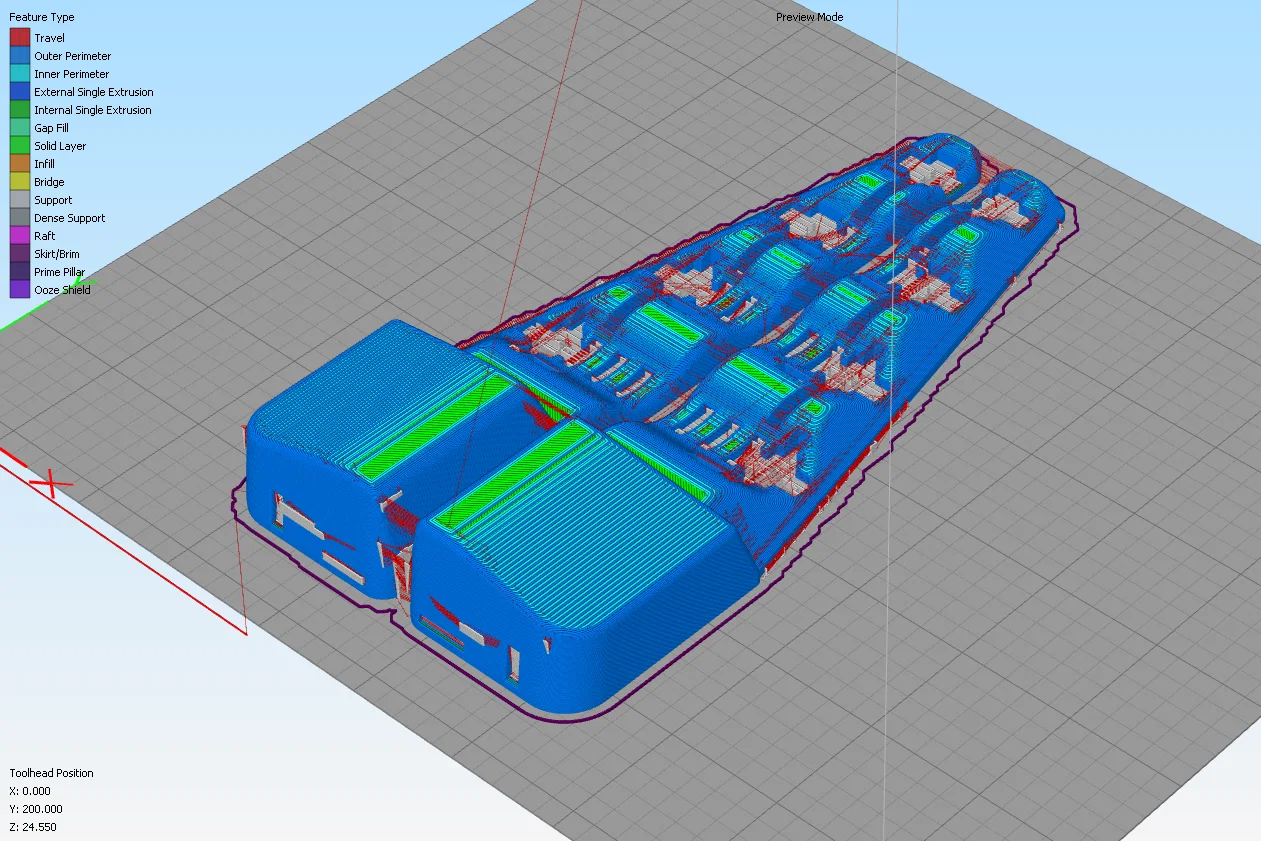Click the Internal Single Extrusion swatch
1261x841 pixels.
click(19, 110)
